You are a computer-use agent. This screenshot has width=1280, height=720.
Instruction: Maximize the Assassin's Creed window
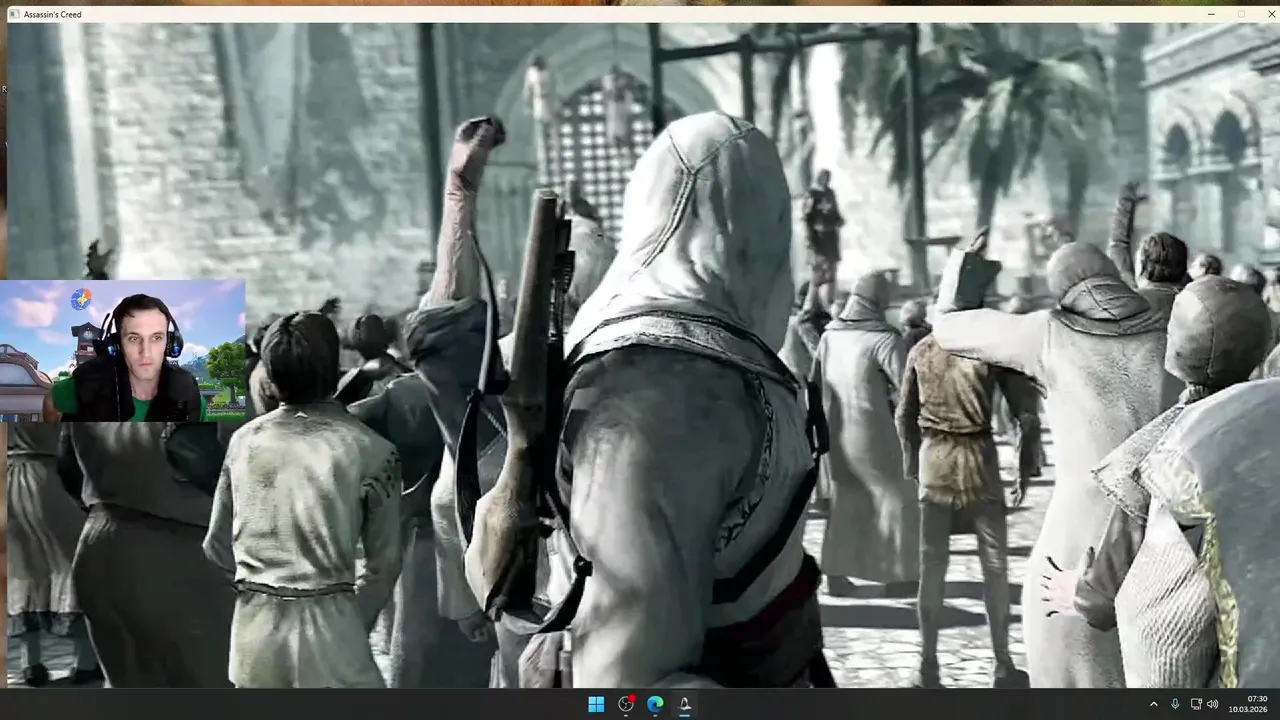point(1242,14)
